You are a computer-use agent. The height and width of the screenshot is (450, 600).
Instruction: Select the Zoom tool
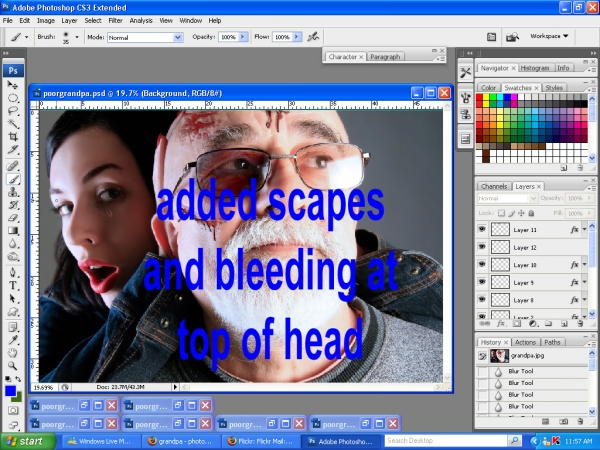coord(13,366)
